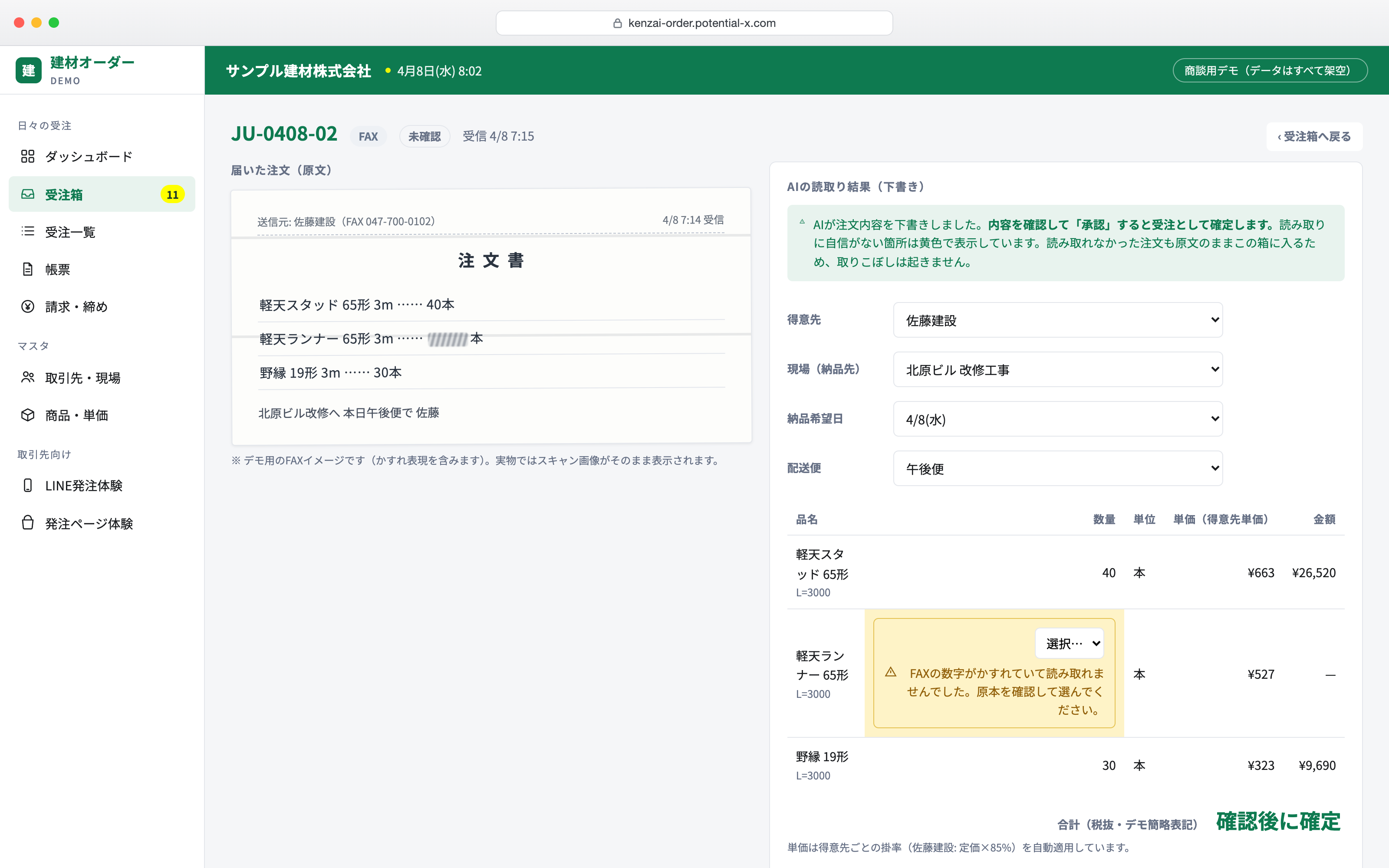
Task: Open 受注箱 menu item
Action: click(x=102, y=194)
